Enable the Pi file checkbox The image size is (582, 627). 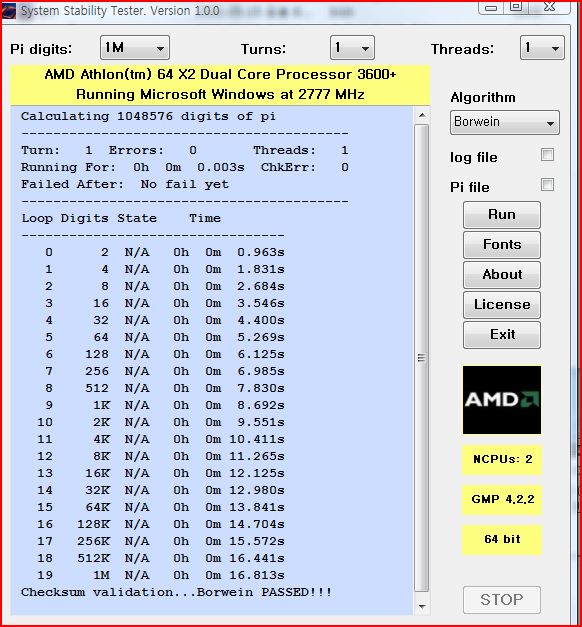[x=547, y=185]
